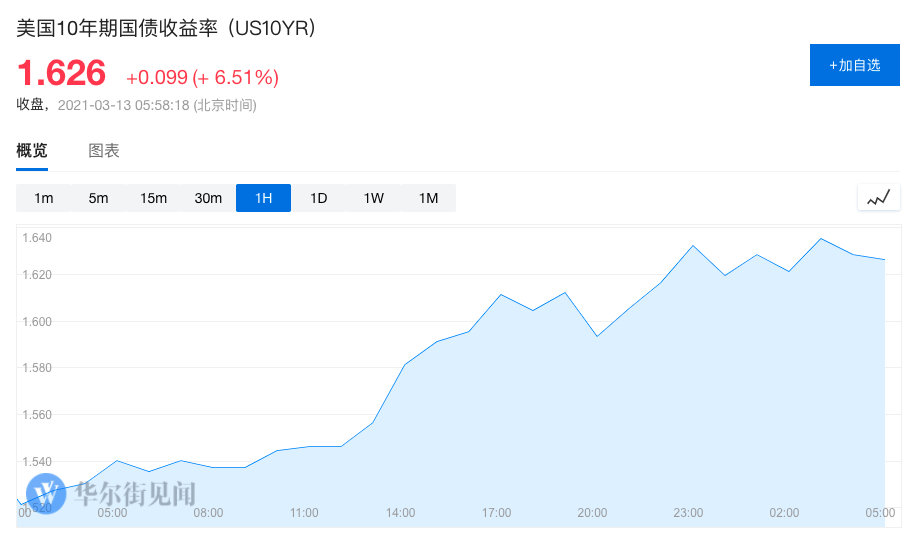
Task: Choose the 30m timeframe
Action: tap(208, 198)
